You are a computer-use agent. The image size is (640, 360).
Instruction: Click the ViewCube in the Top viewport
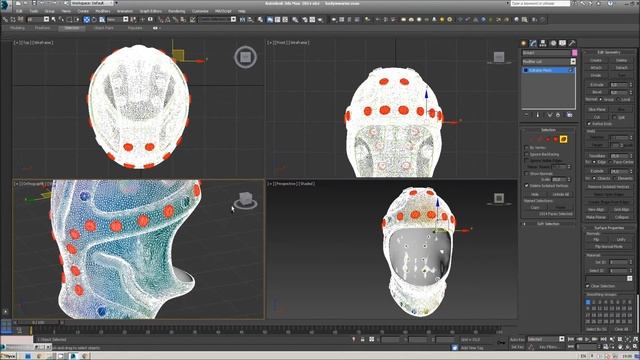point(245,57)
